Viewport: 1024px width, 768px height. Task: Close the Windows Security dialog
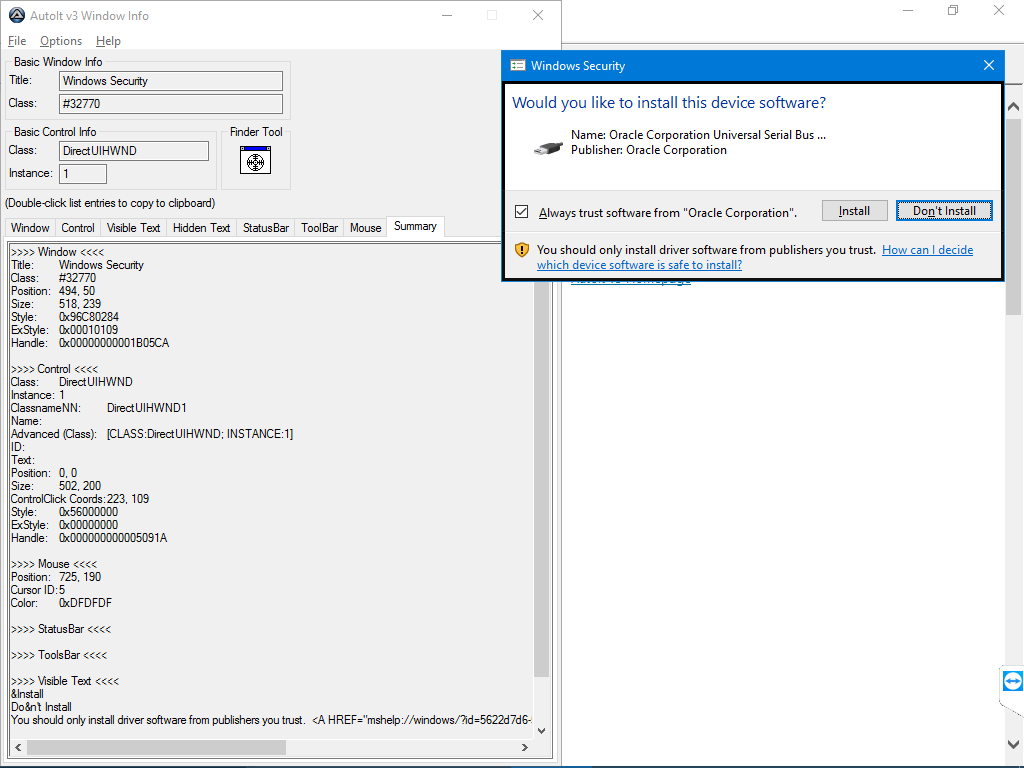(989, 65)
